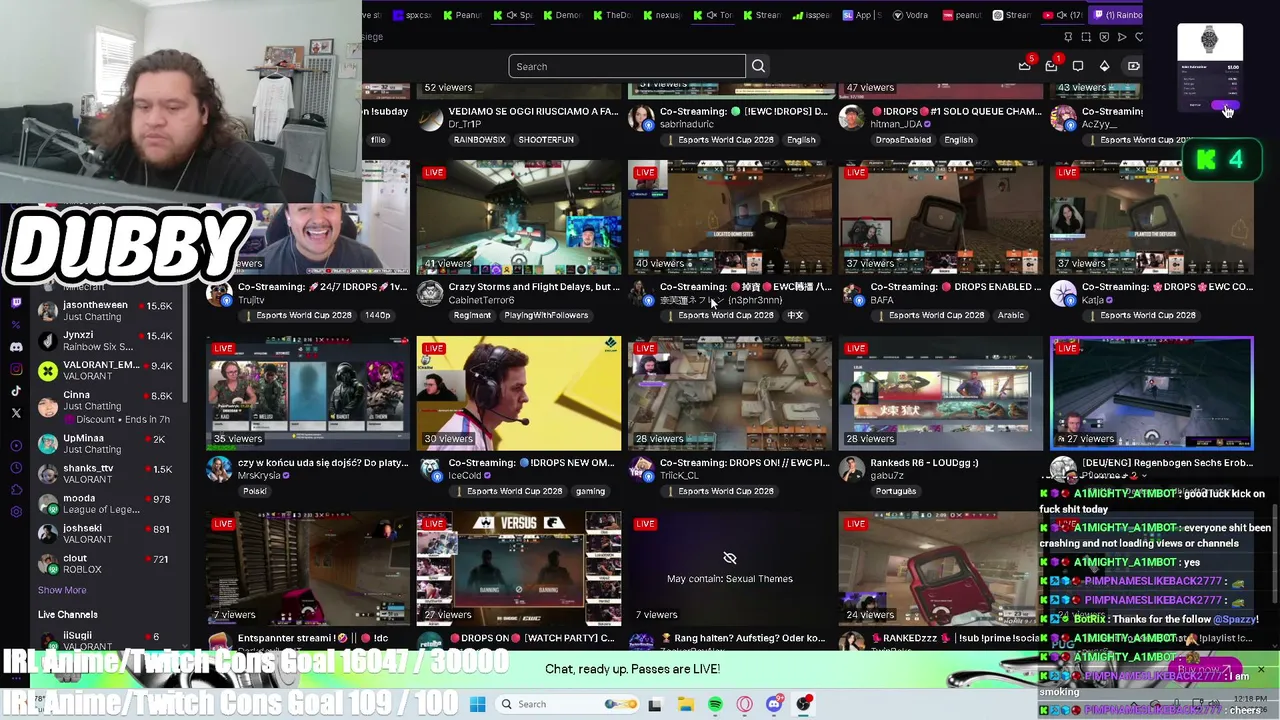Open UpMinaa channel in sidebar list
This screenshot has height=720, width=1280.
110,443
